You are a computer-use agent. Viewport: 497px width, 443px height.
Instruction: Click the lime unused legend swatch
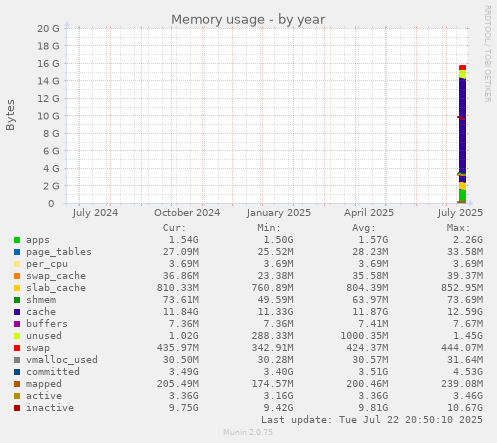point(17,336)
